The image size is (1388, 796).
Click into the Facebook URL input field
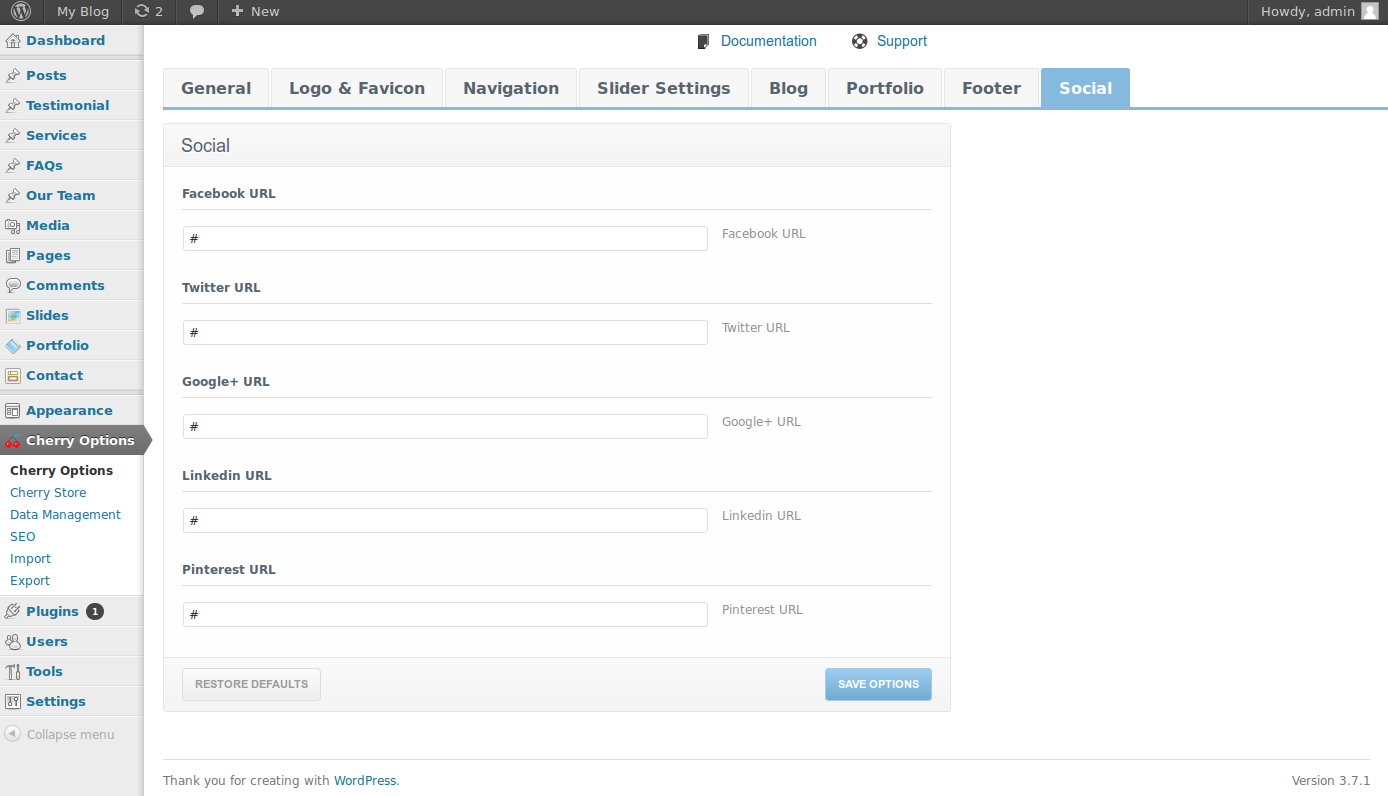point(445,238)
